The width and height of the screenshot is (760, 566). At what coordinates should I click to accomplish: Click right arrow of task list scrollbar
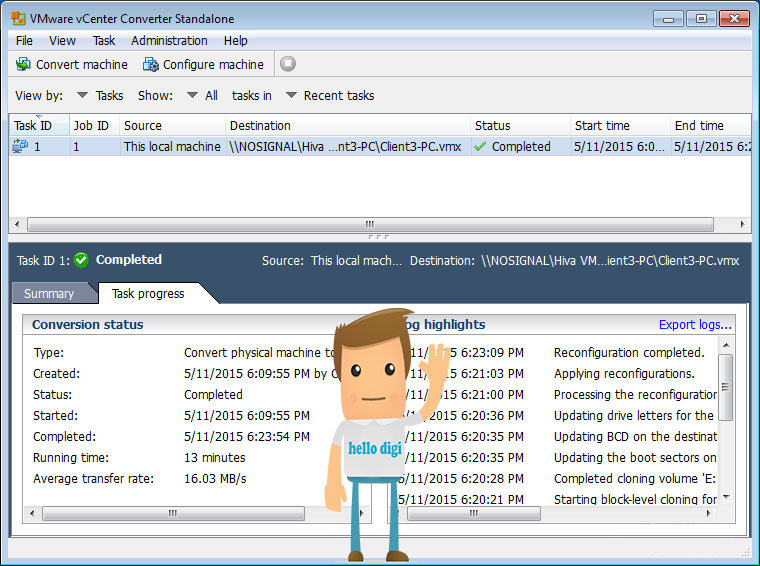coord(742,224)
